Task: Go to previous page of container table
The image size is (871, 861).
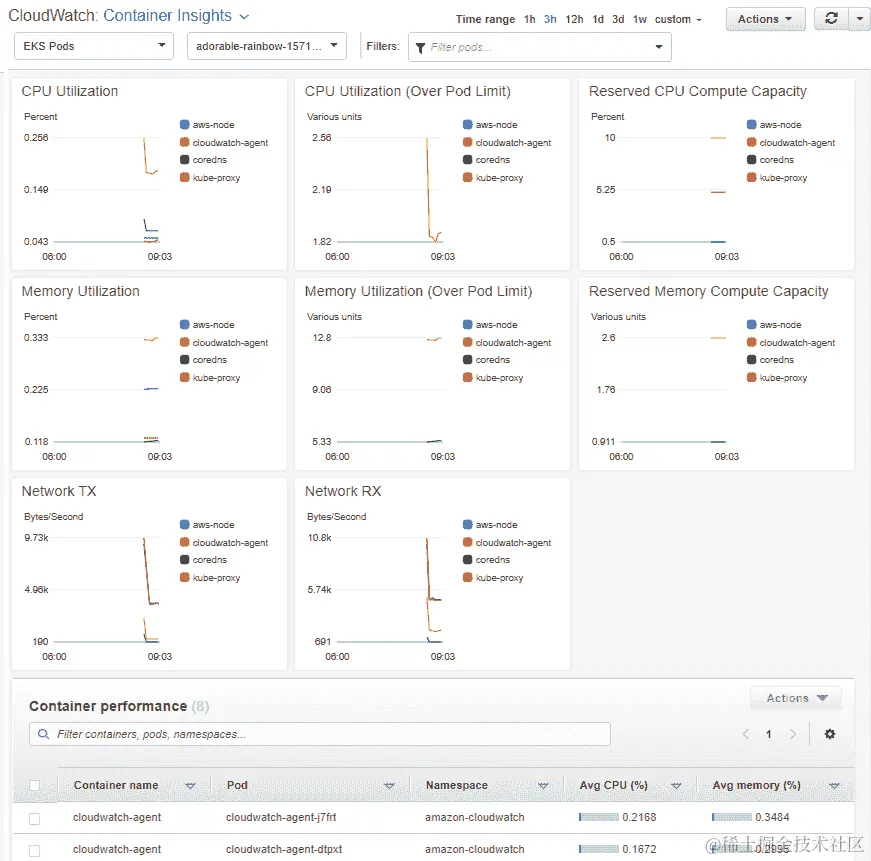Action: click(746, 734)
